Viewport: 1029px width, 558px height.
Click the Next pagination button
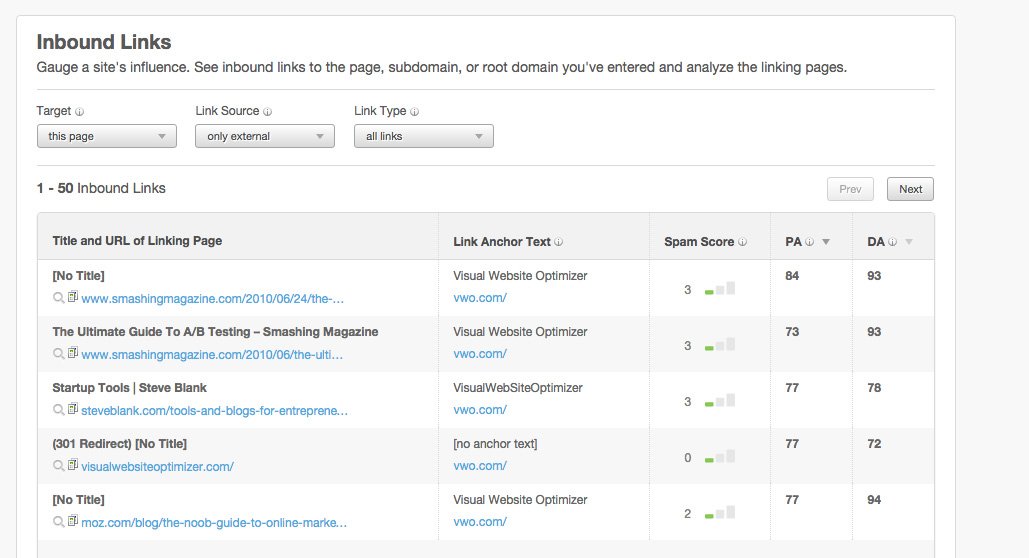coord(910,189)
